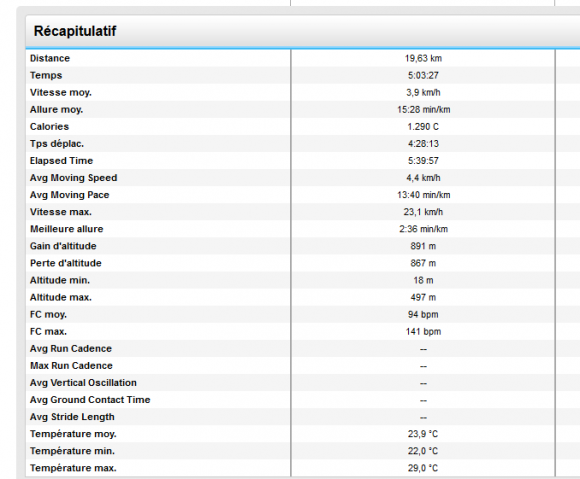Select the Distance row label
This screenshot has width=580, height=479.
tap(50, 58)
